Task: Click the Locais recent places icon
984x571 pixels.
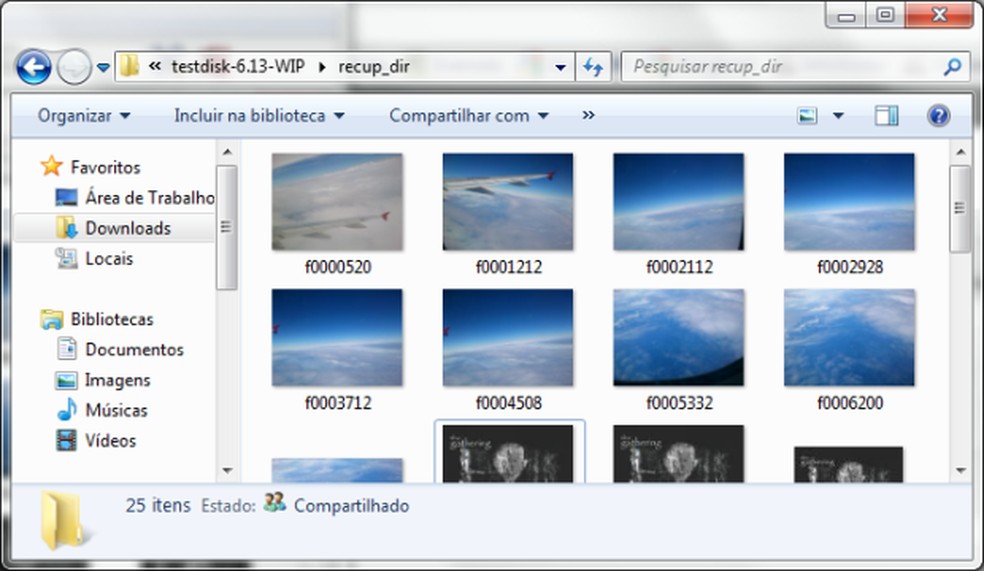Action: pyautogui.click(x=67, y=258)
